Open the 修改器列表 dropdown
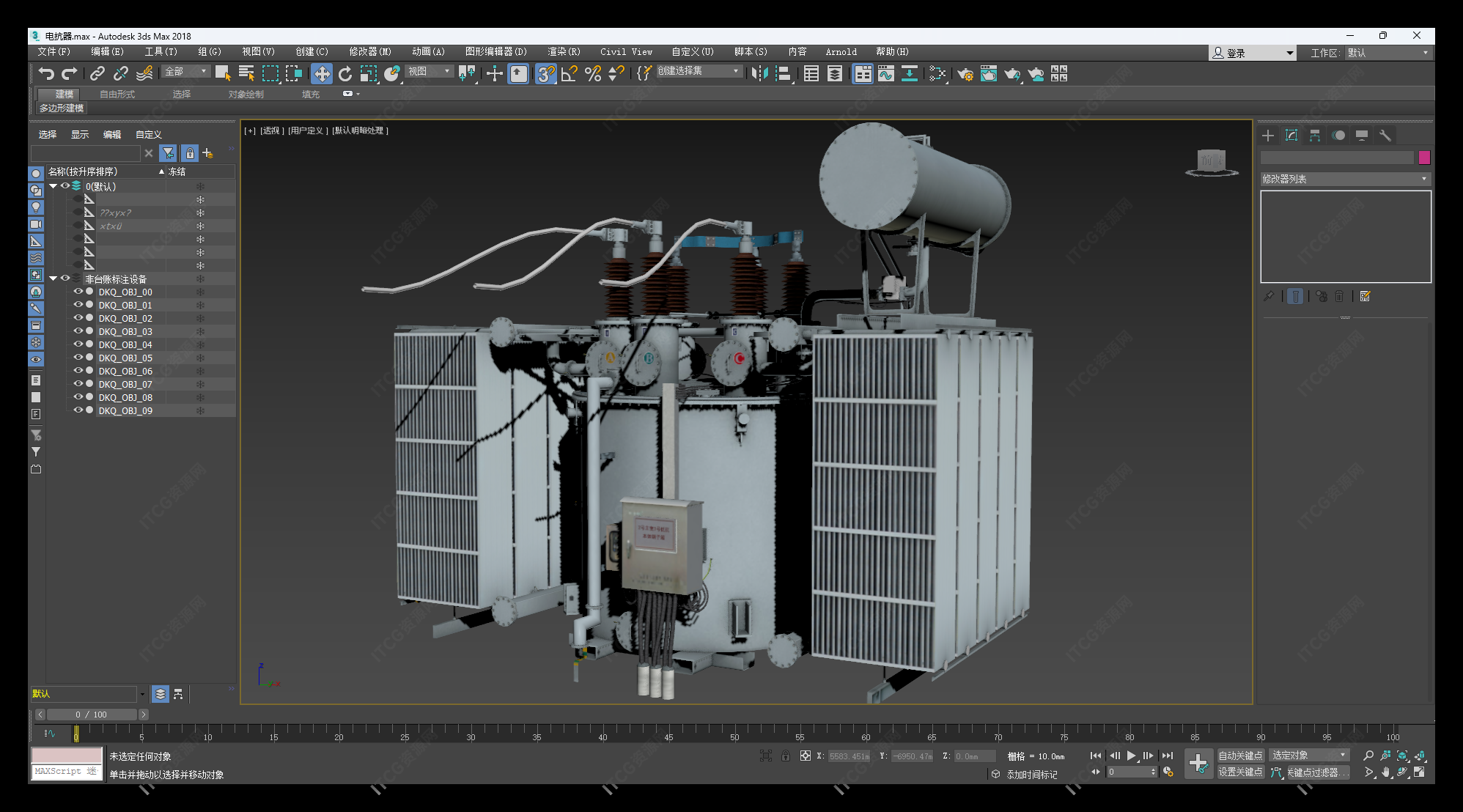 (1345, 179)
